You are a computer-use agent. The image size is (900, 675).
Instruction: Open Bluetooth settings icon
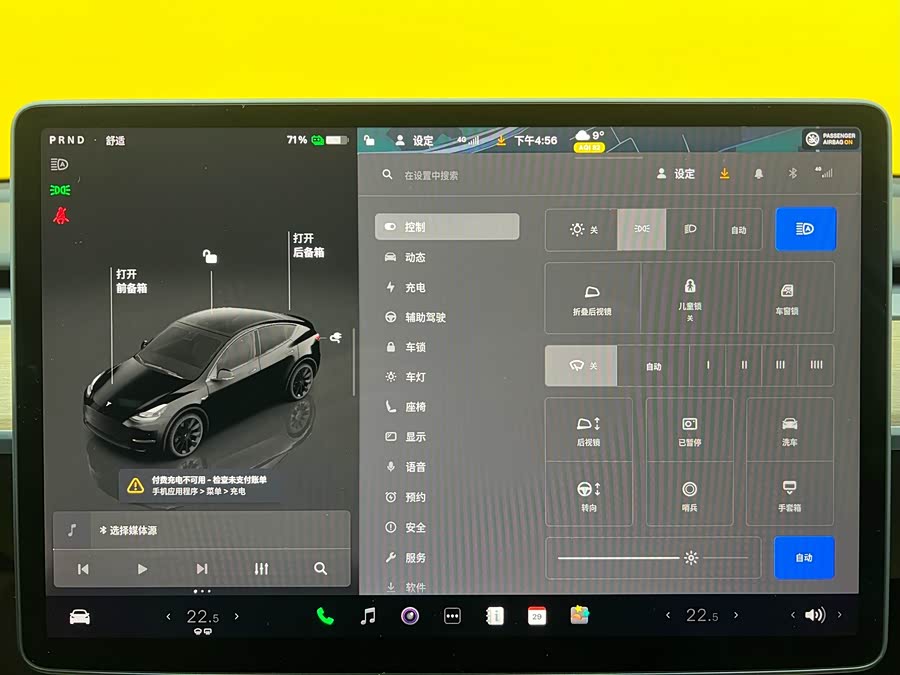click(x=793, y=173)
